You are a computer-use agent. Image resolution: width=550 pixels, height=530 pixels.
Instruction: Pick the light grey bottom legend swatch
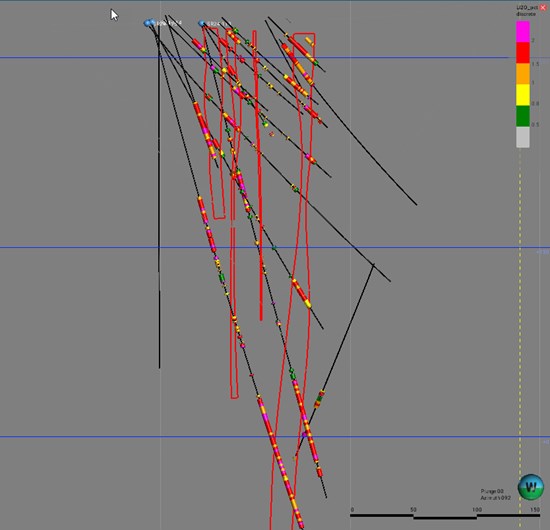pyautogui.click(x=523, y=137)
